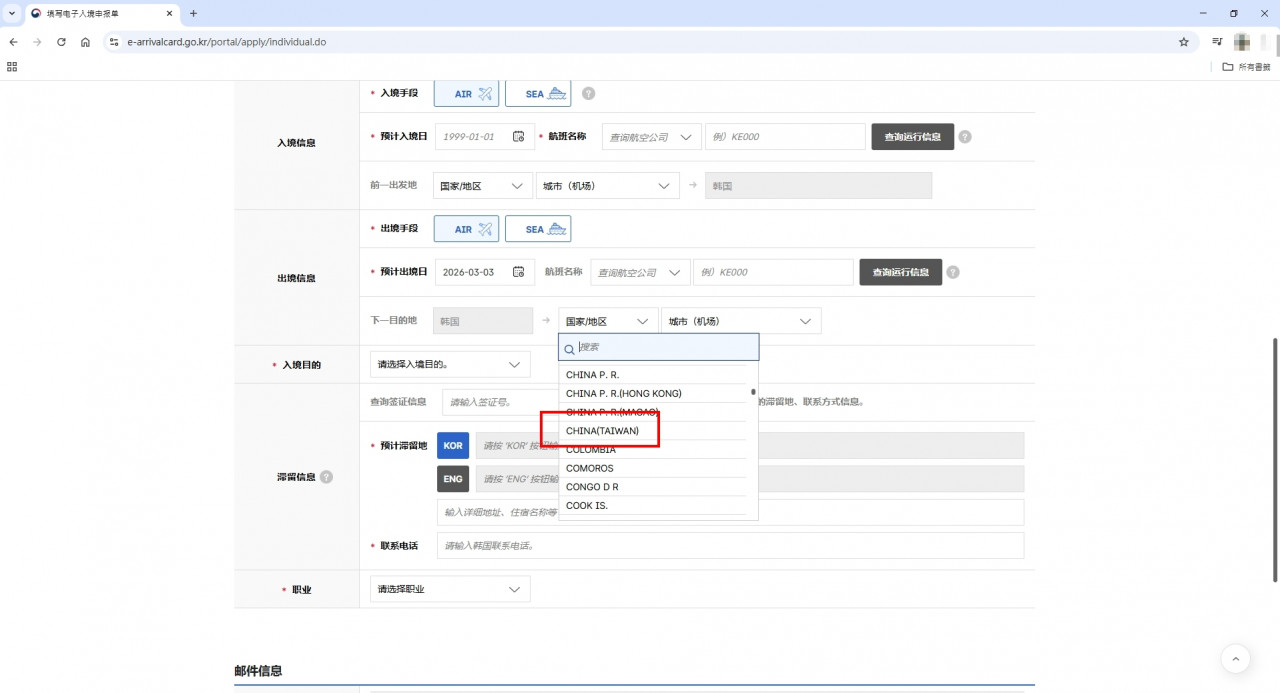Viewport: 1280px width, 693px height.
Task: Click departure 查询运行信息 button
Action: click(x=900, y=272)
